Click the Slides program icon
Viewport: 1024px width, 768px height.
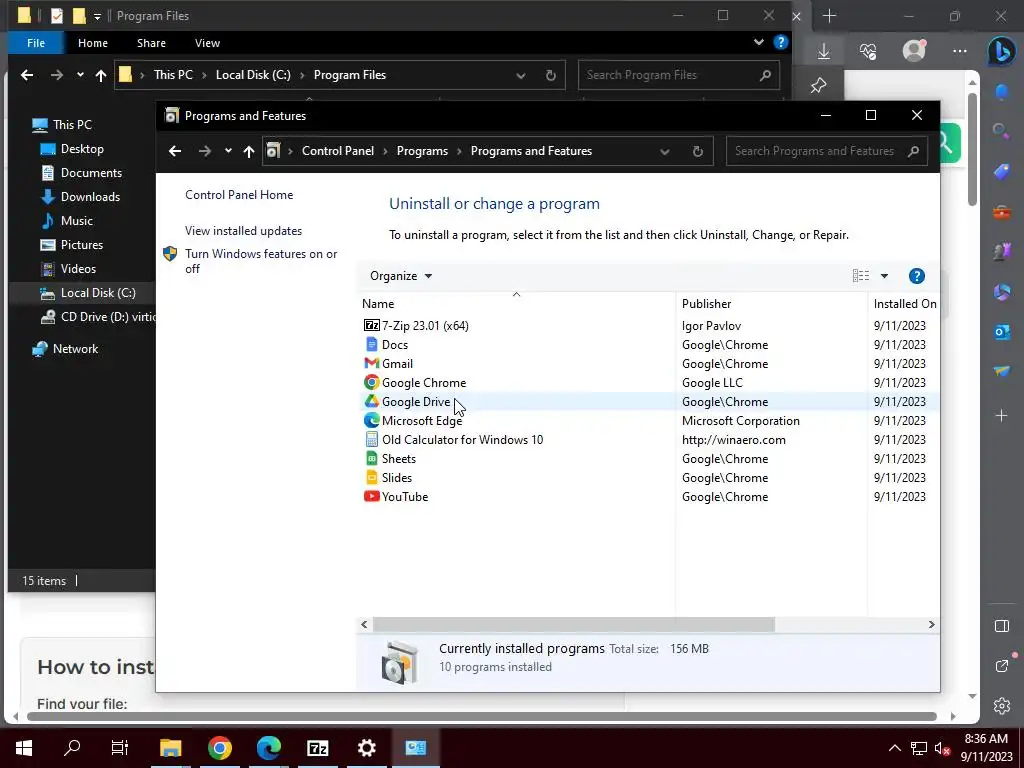point(372,477)
